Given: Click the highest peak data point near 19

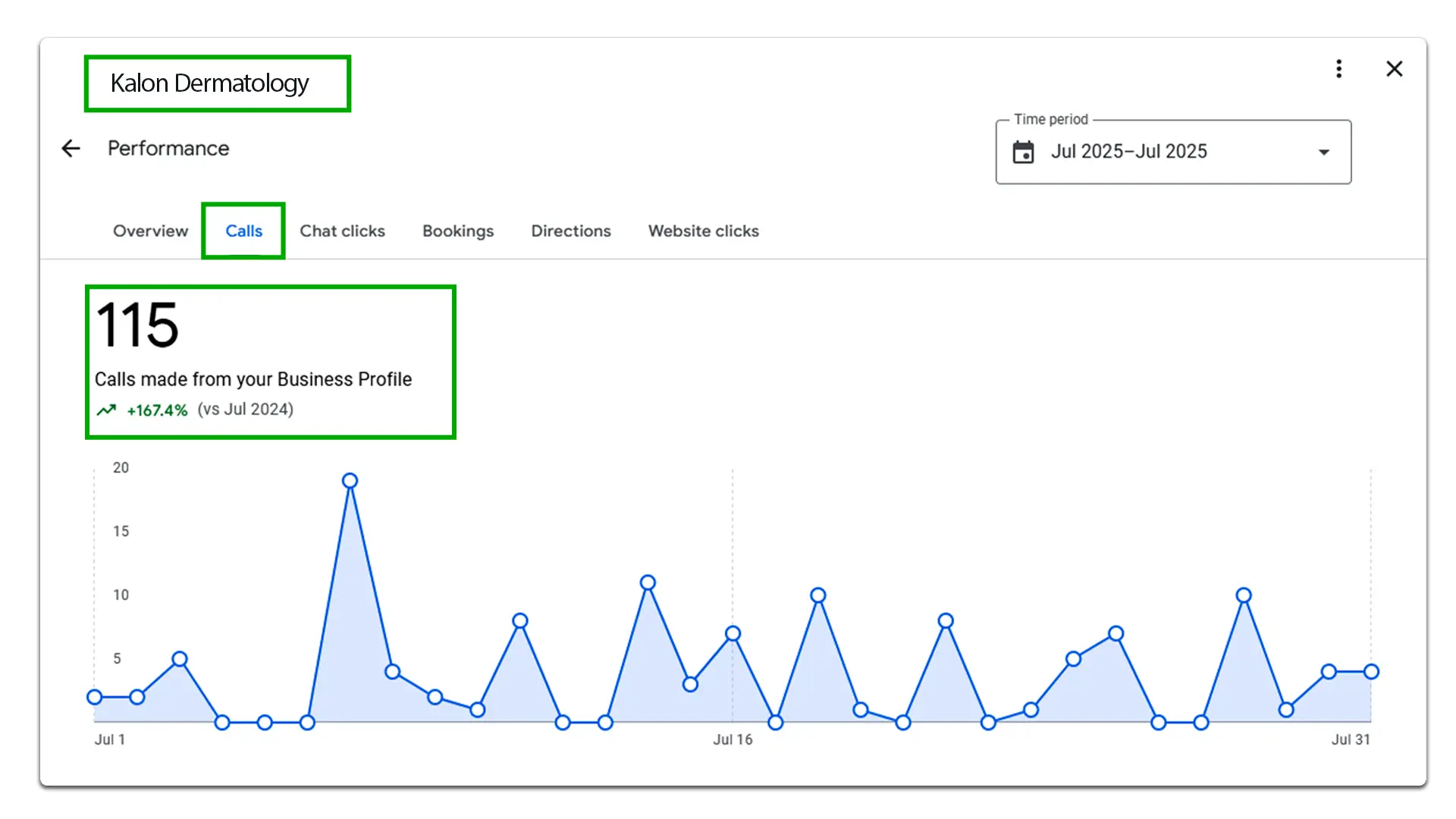Looking at the screenshot, I should pos(350,481).
